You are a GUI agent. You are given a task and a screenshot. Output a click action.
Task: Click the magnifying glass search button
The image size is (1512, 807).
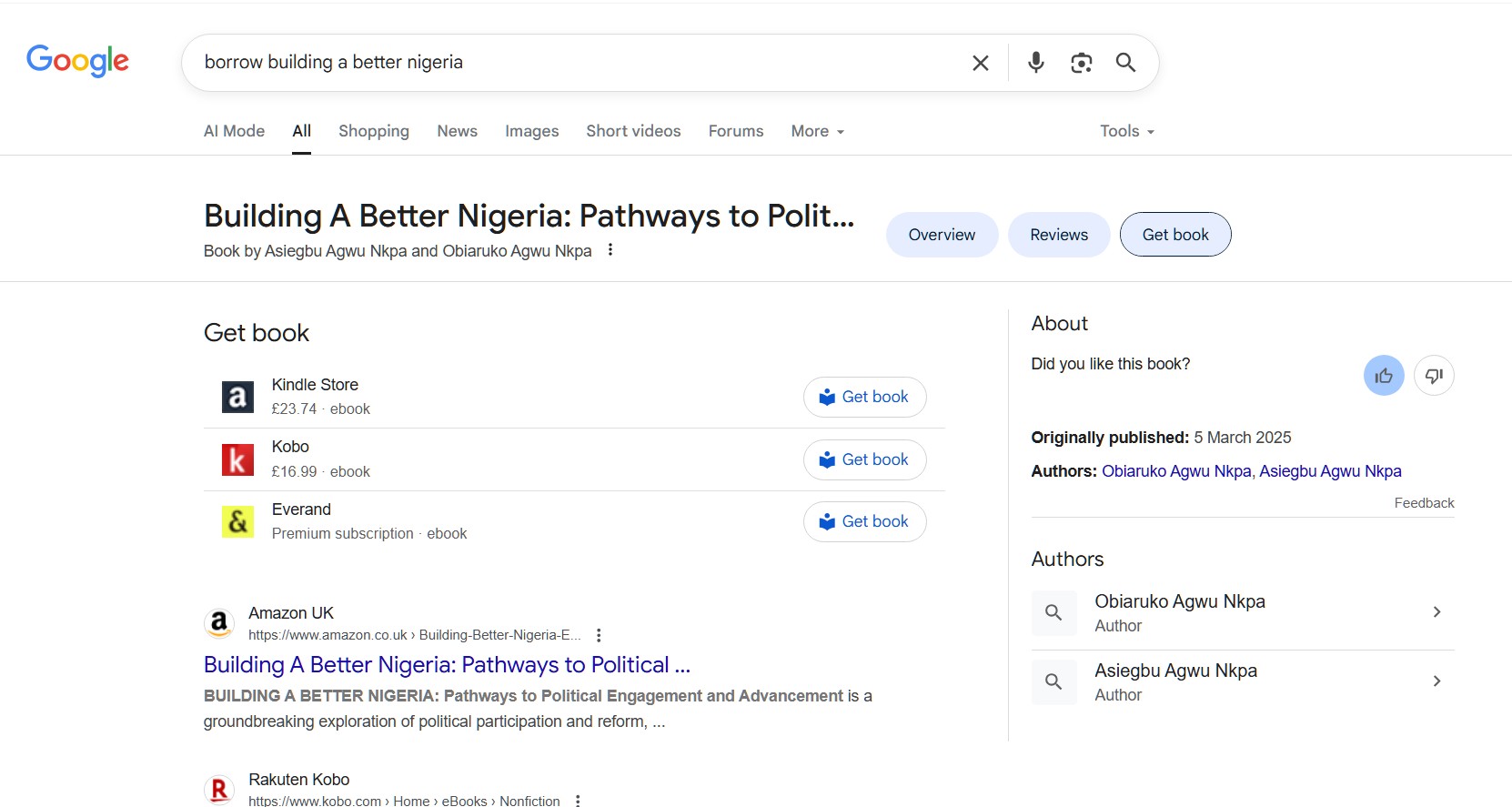click(x=1125, y=63)
